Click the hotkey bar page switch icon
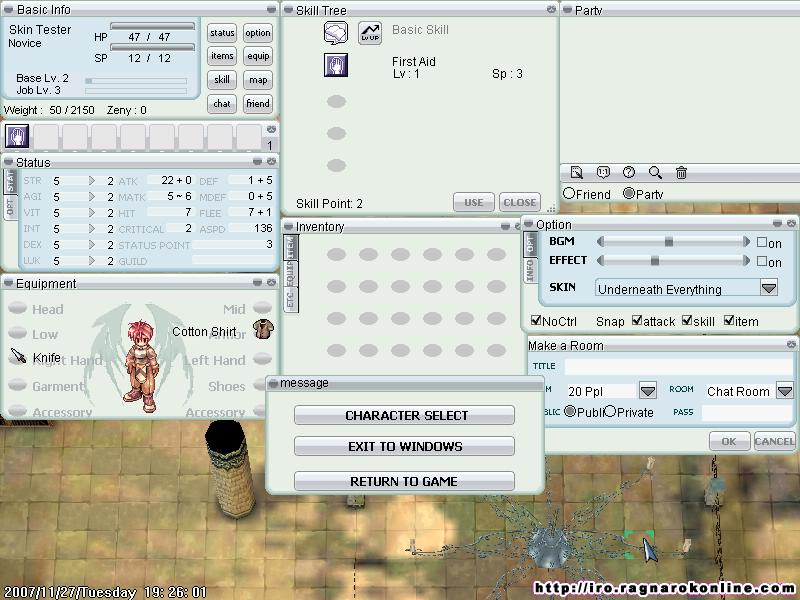Screen dimensions: 800x600 point(271,130)
